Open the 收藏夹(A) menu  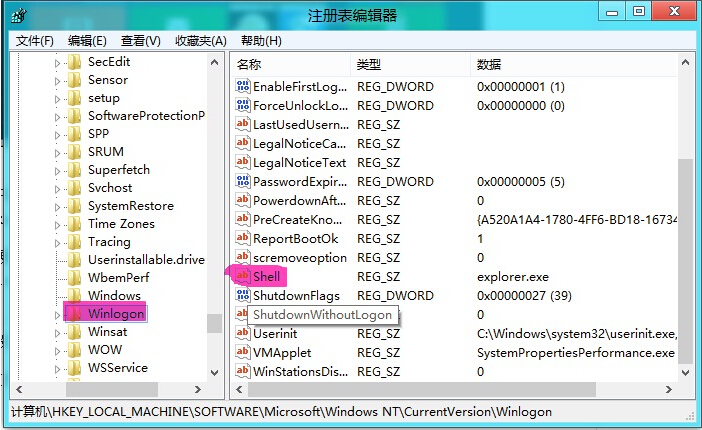(x=201, y=41)
